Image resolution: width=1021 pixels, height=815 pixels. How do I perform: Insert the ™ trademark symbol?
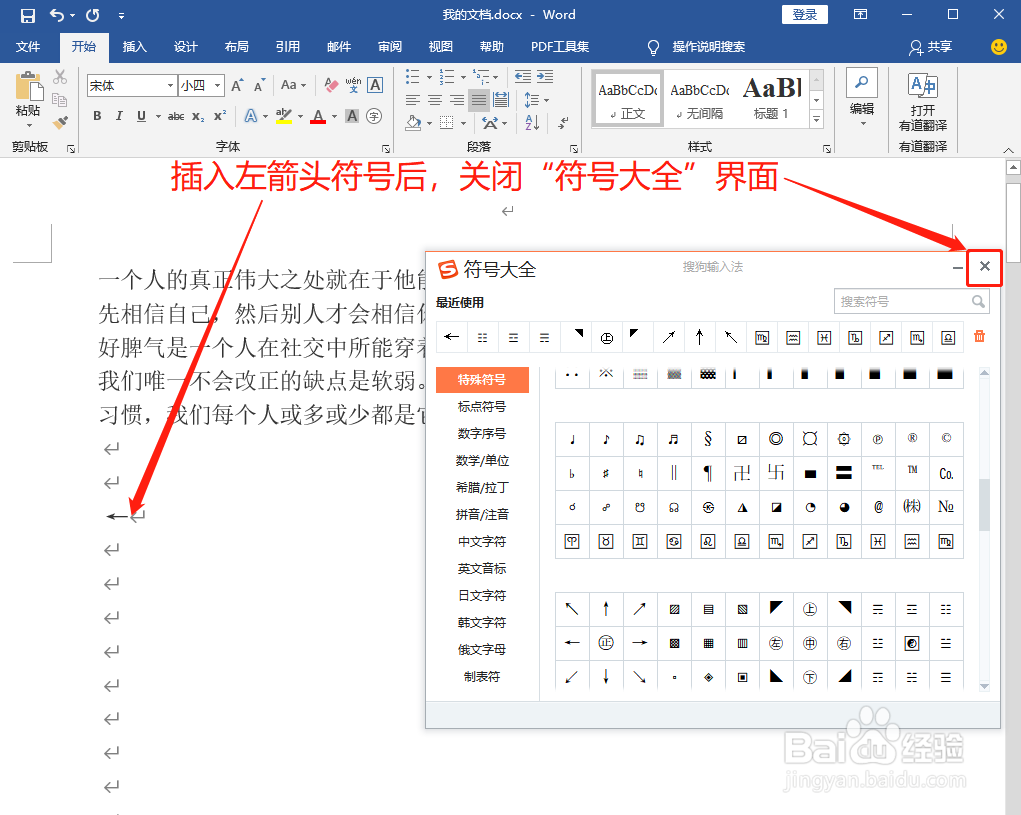click(912, 473)
